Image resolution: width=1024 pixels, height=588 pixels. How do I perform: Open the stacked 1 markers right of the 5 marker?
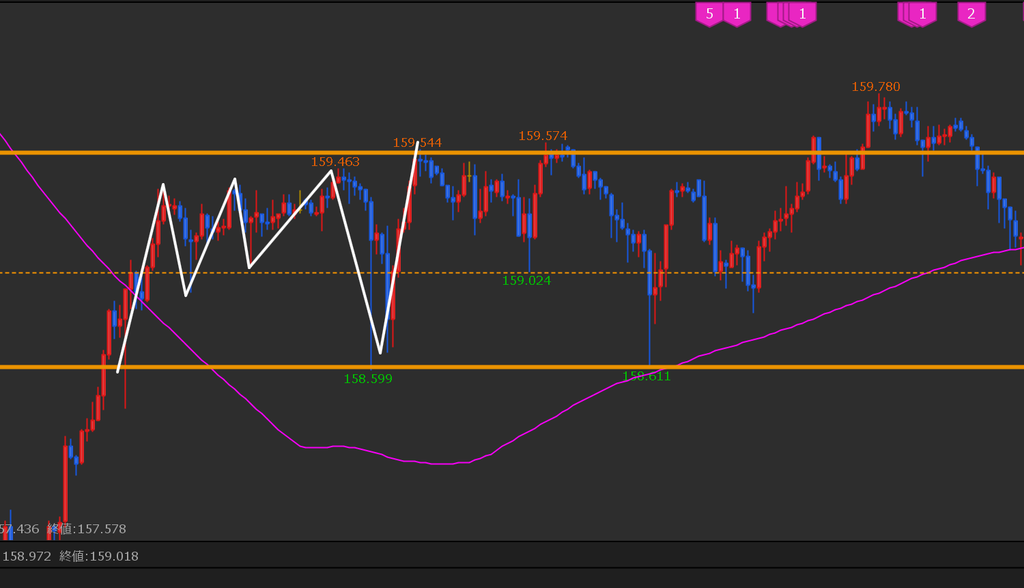792,14
